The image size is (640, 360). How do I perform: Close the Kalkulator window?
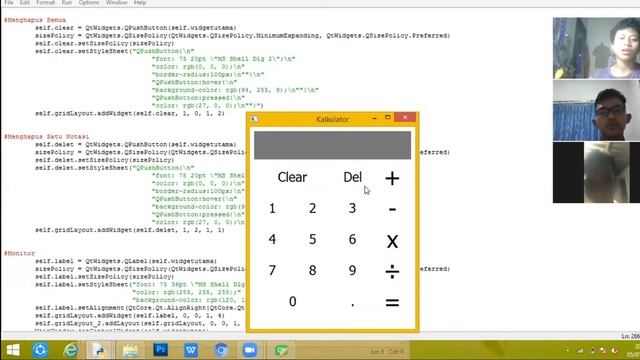pyautogui.click(x=405, y=118)
